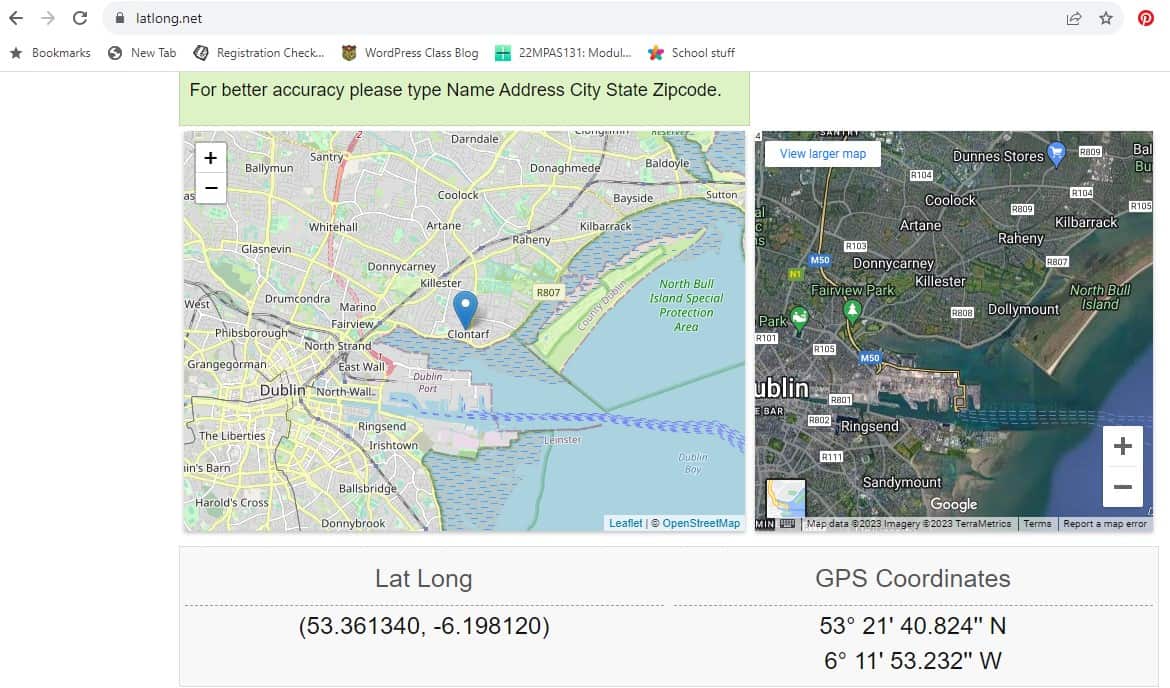This screenshot has height=688, width=1170.
Task: Open the WordPress Class Blog bookmark
Action: click(410, 53)
